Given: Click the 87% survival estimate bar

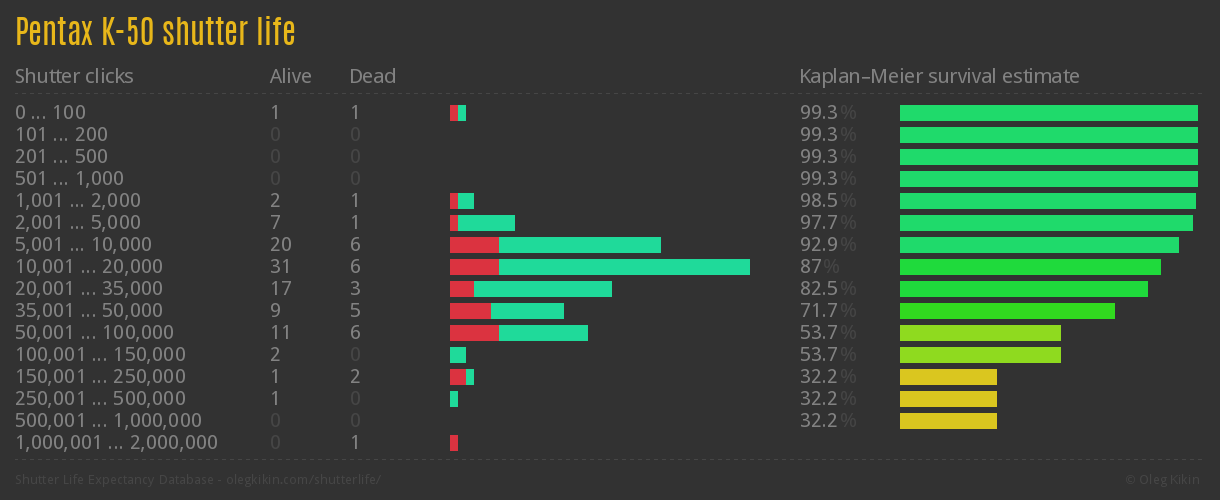Looking at the screenshot, I should (x=1030, y=267).
